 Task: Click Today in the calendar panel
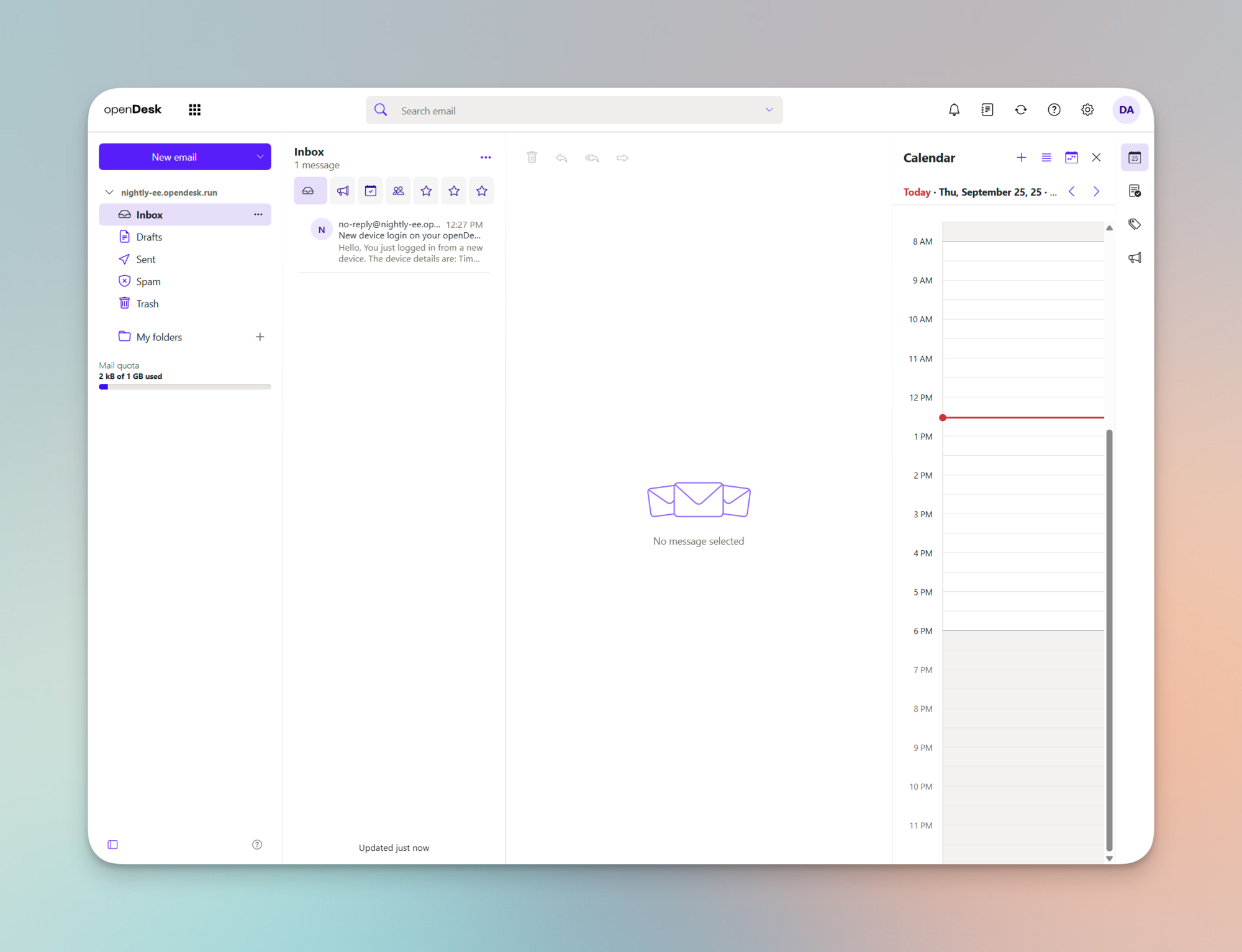tap(917, 192)
